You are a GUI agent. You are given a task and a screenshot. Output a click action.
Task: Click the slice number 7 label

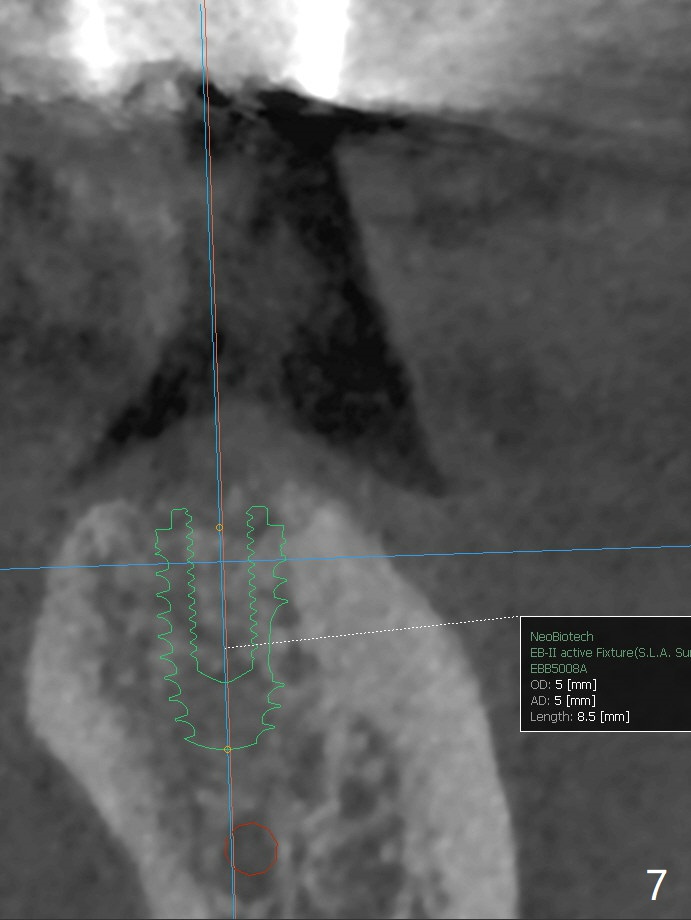point(655,885)
